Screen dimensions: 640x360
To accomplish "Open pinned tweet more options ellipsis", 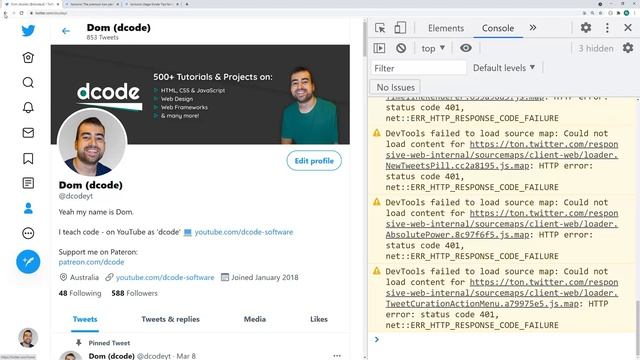I will [337, 356].
